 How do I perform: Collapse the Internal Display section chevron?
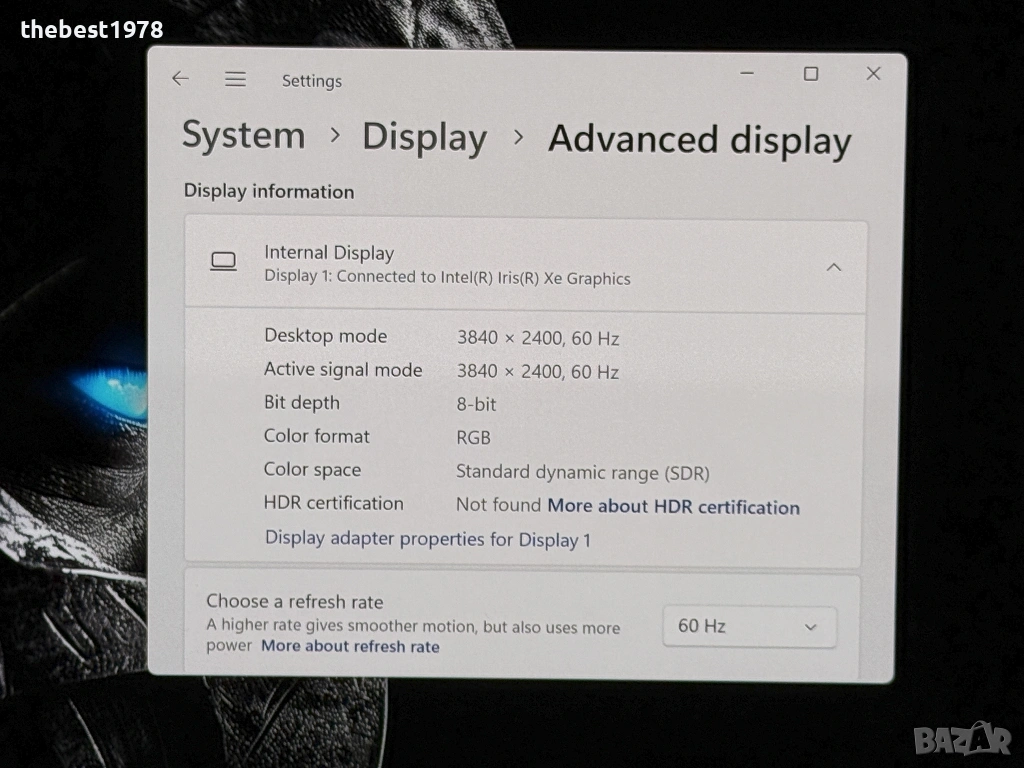[x=833, y=267]
